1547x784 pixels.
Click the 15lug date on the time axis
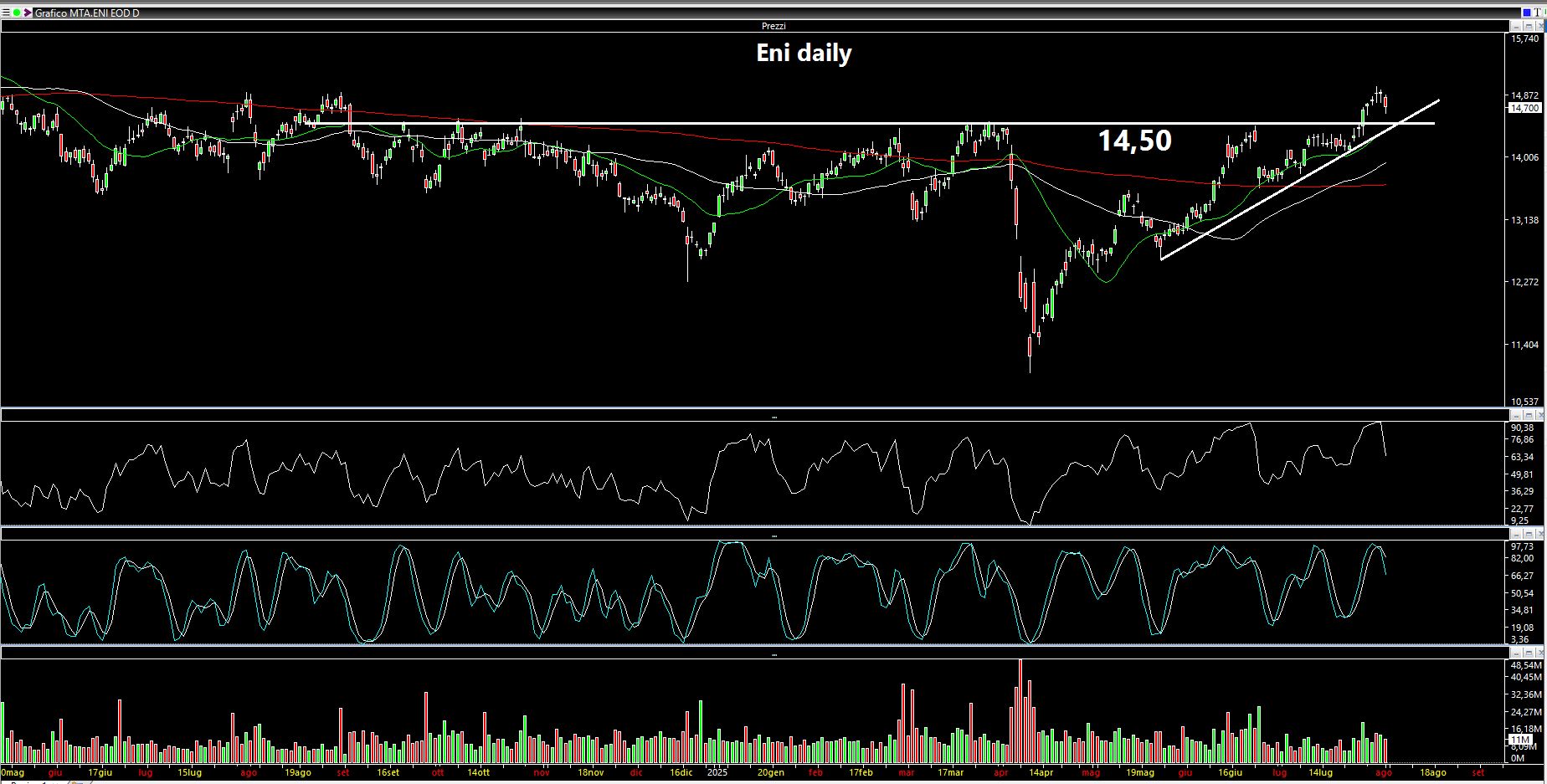[189, 772]
